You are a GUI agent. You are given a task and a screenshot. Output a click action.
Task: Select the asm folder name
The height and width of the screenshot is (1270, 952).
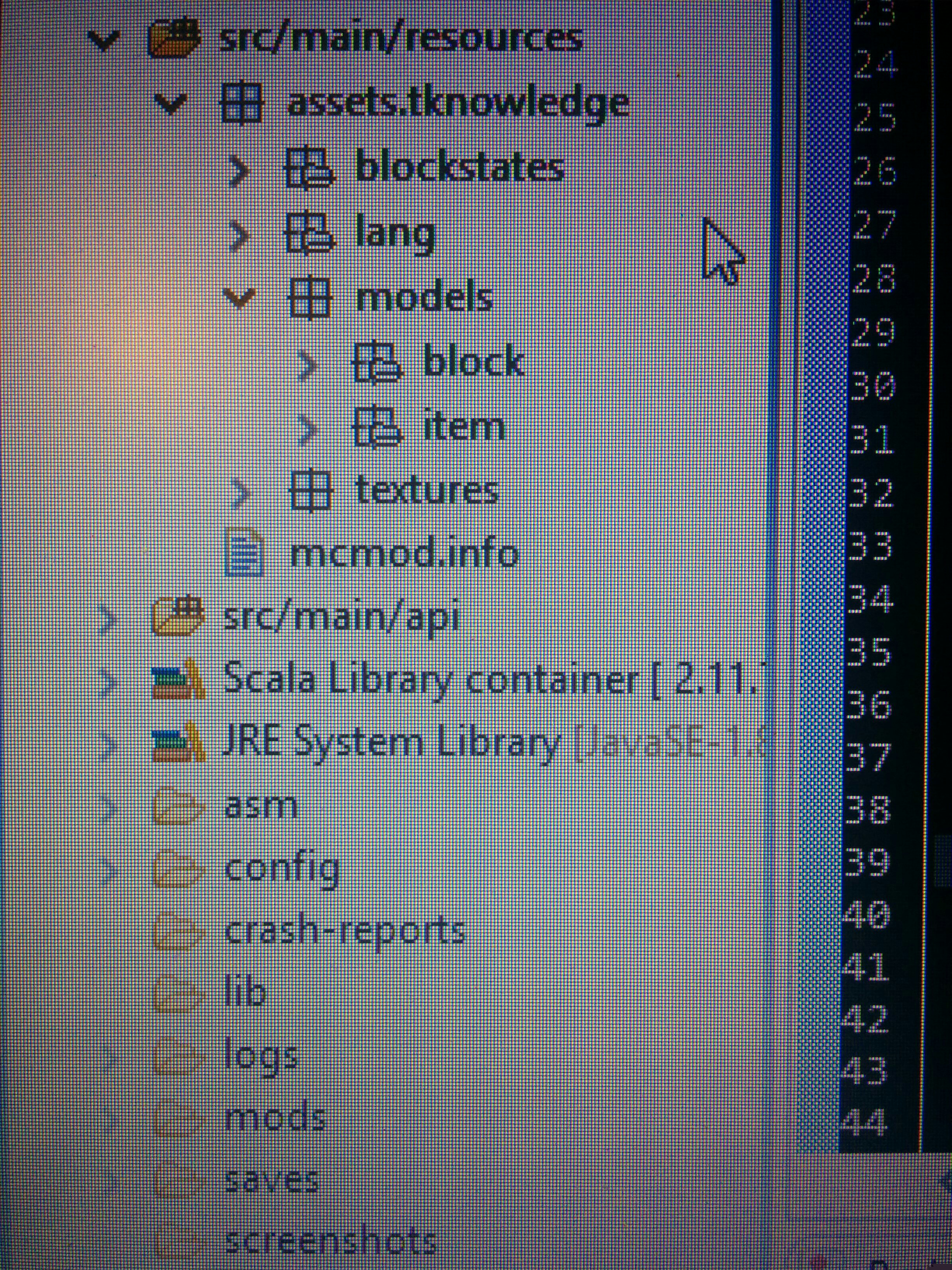(261, 806)
